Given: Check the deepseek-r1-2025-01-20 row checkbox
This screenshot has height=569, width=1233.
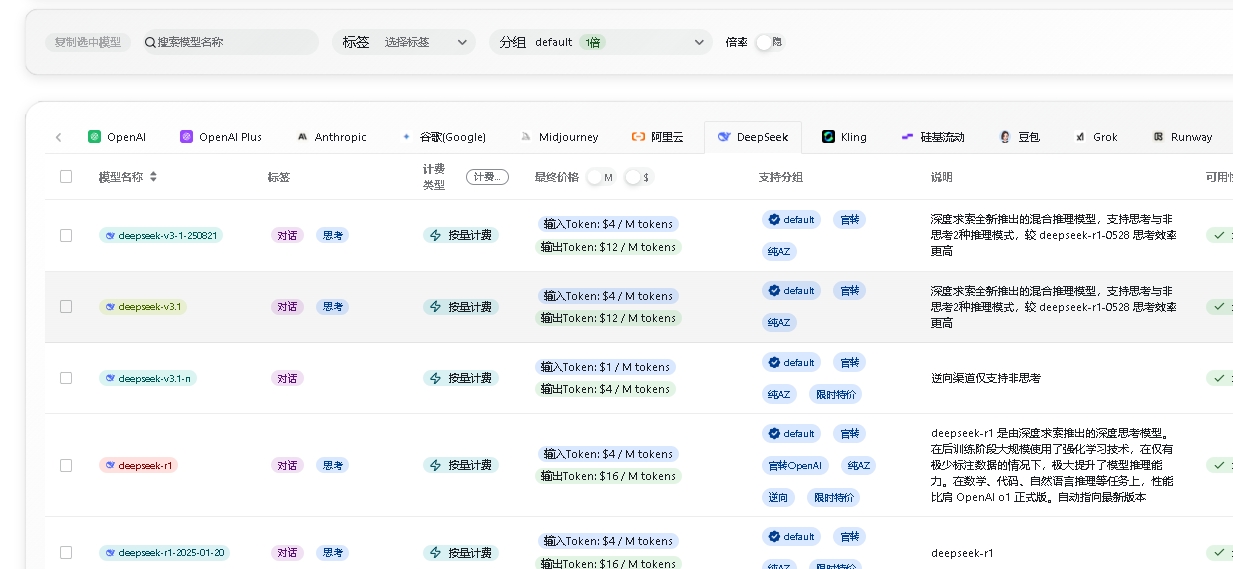Looking at the screenshot, I should tap(66, 552).
